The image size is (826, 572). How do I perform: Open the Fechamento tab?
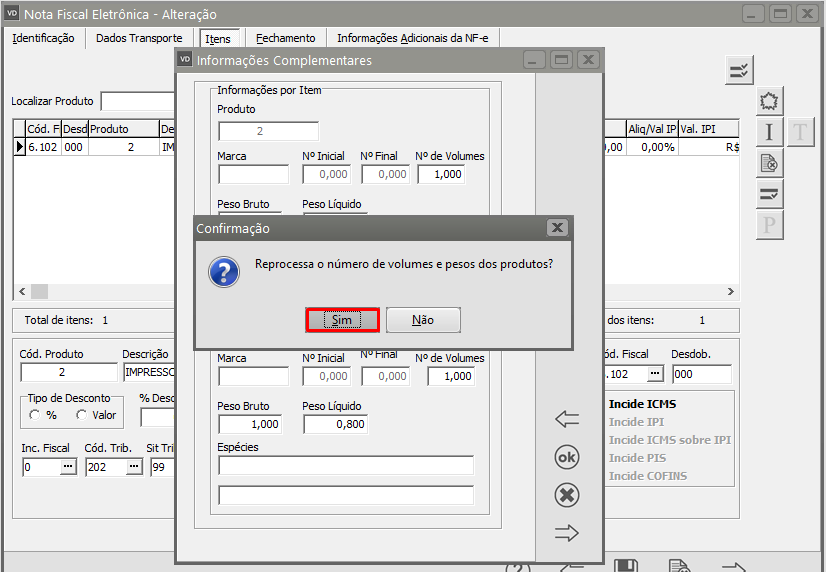coord(285,38)
